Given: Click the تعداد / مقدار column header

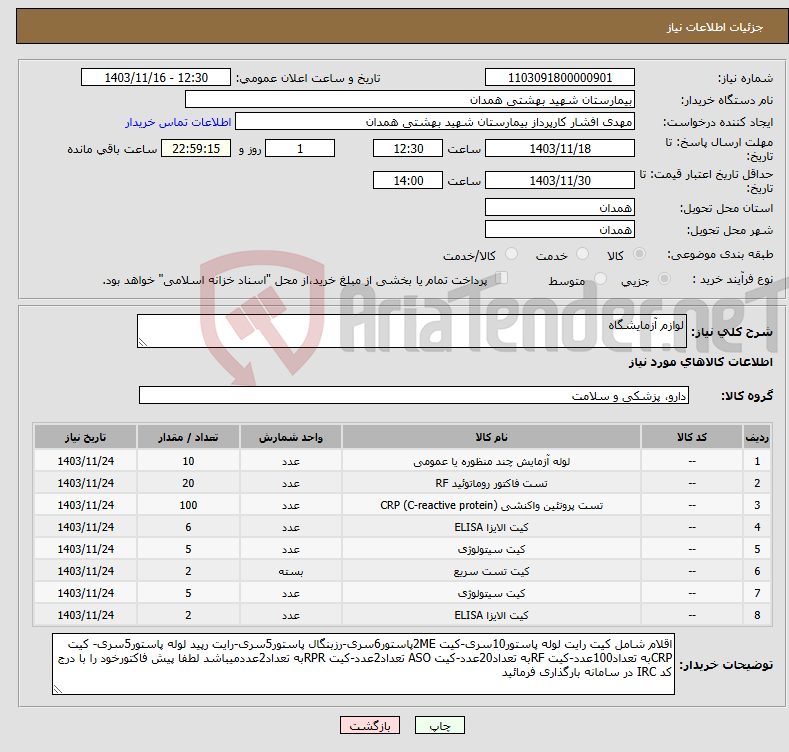Looking at the screenshot, I should point(188,437).
